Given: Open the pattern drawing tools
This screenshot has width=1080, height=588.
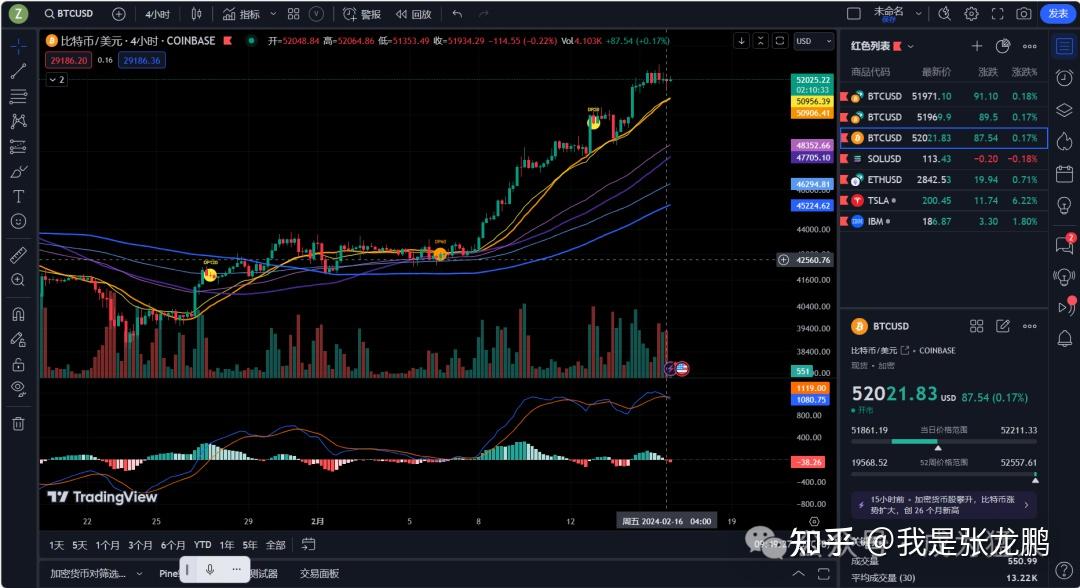Looking at the screenshot, I should tap(19, 121).
